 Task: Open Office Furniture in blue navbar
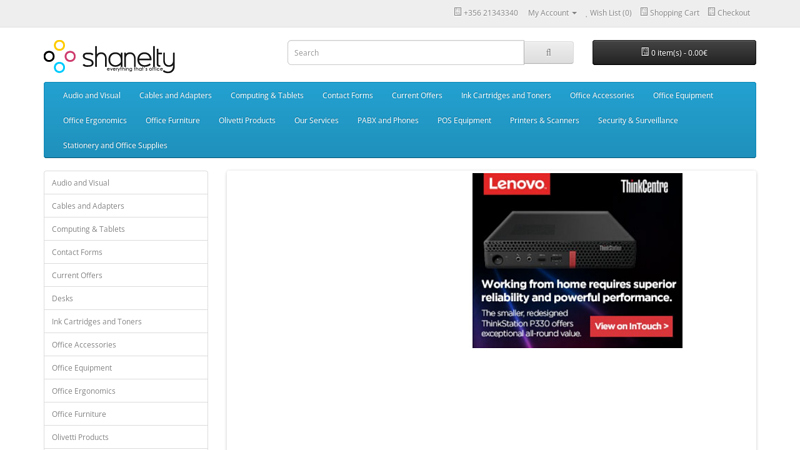point(172,120)
